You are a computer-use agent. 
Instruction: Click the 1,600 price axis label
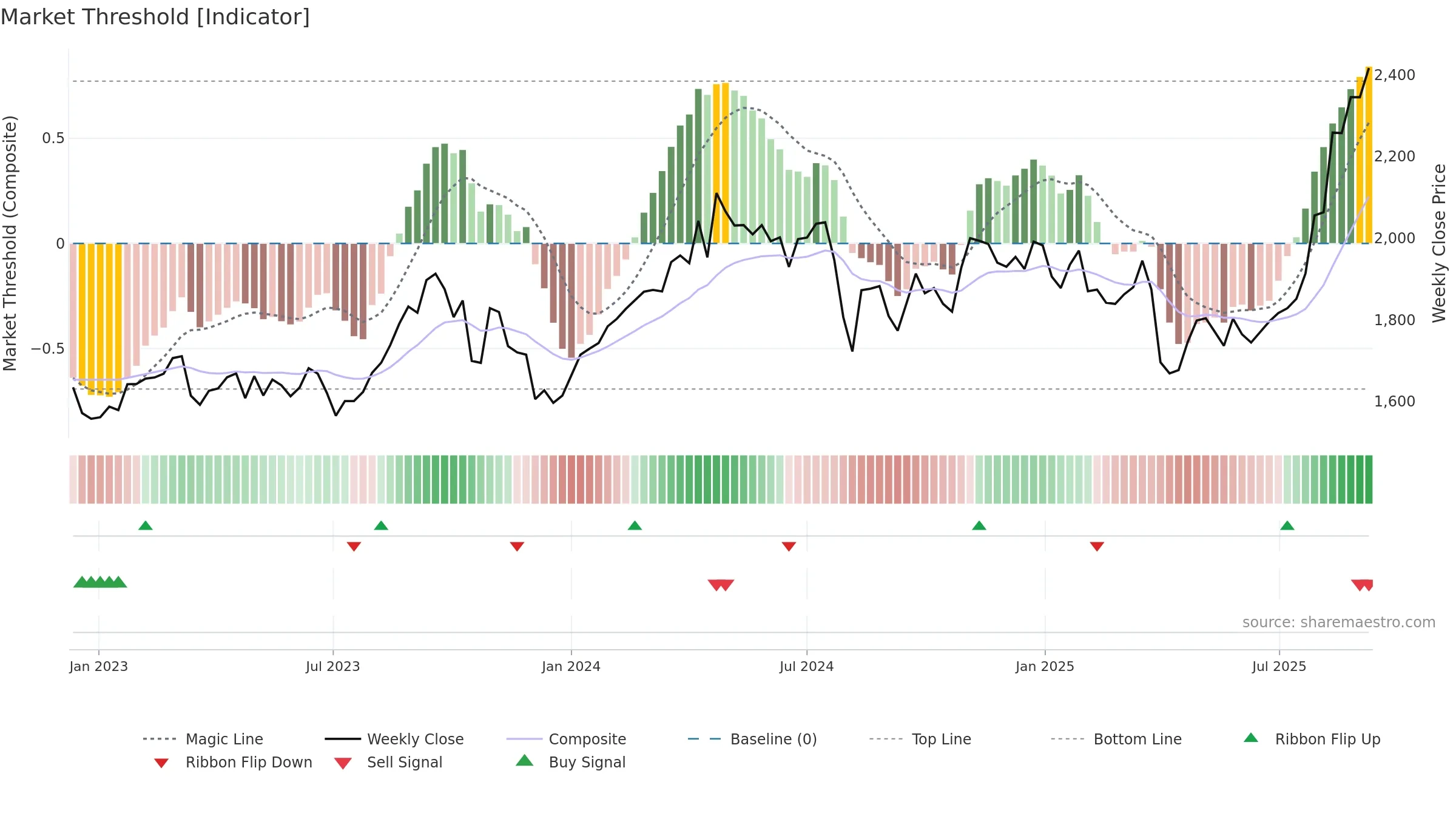[x=1395, y=402]
